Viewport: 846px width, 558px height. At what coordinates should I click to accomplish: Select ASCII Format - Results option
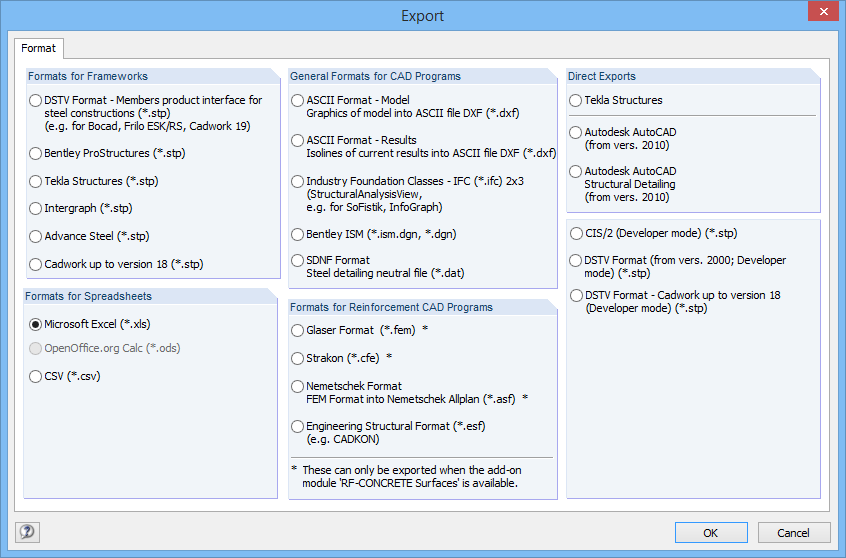(x=298, y=140)
